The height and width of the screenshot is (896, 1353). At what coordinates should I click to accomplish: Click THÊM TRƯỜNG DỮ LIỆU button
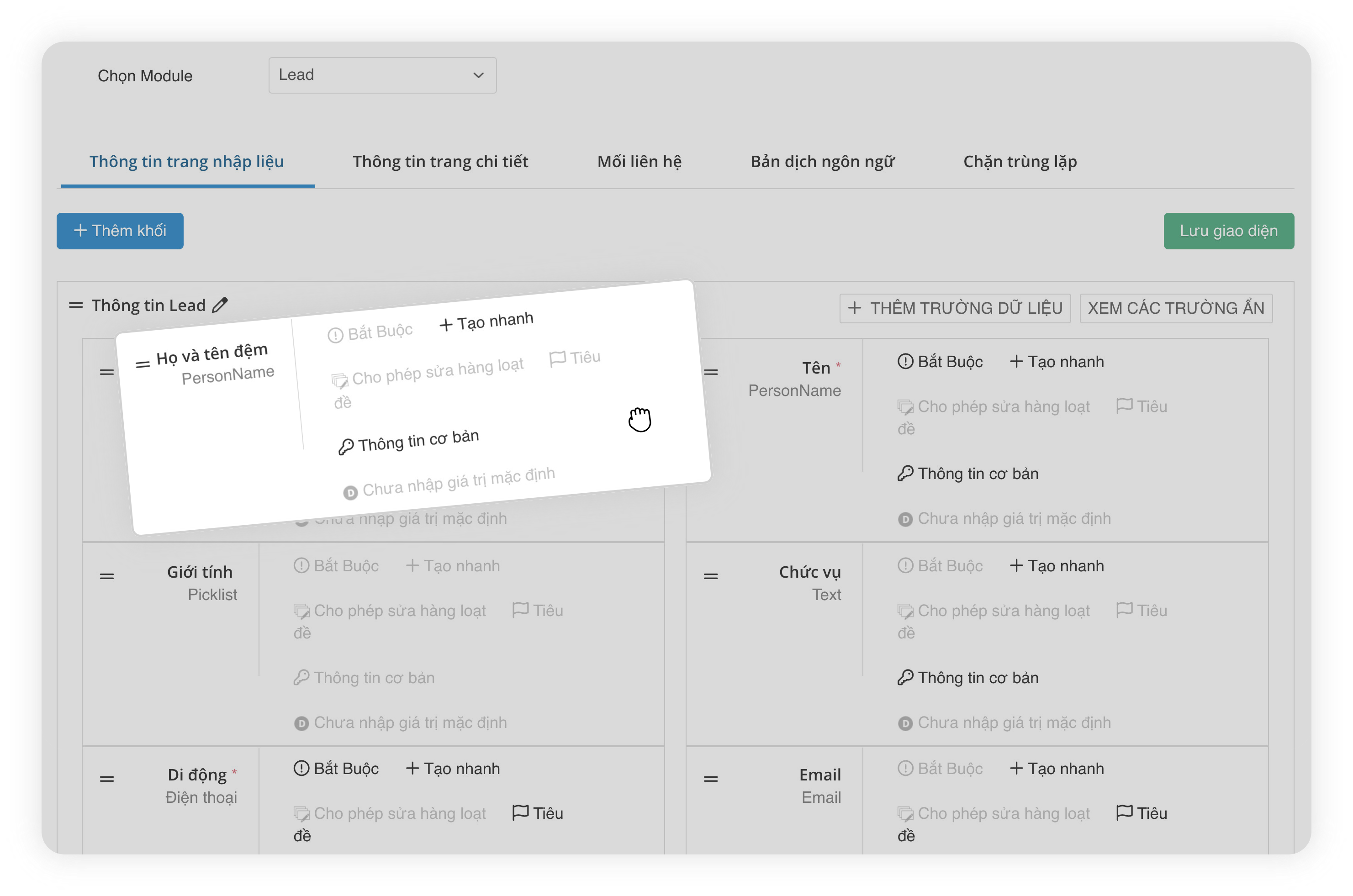pos(955,309)
